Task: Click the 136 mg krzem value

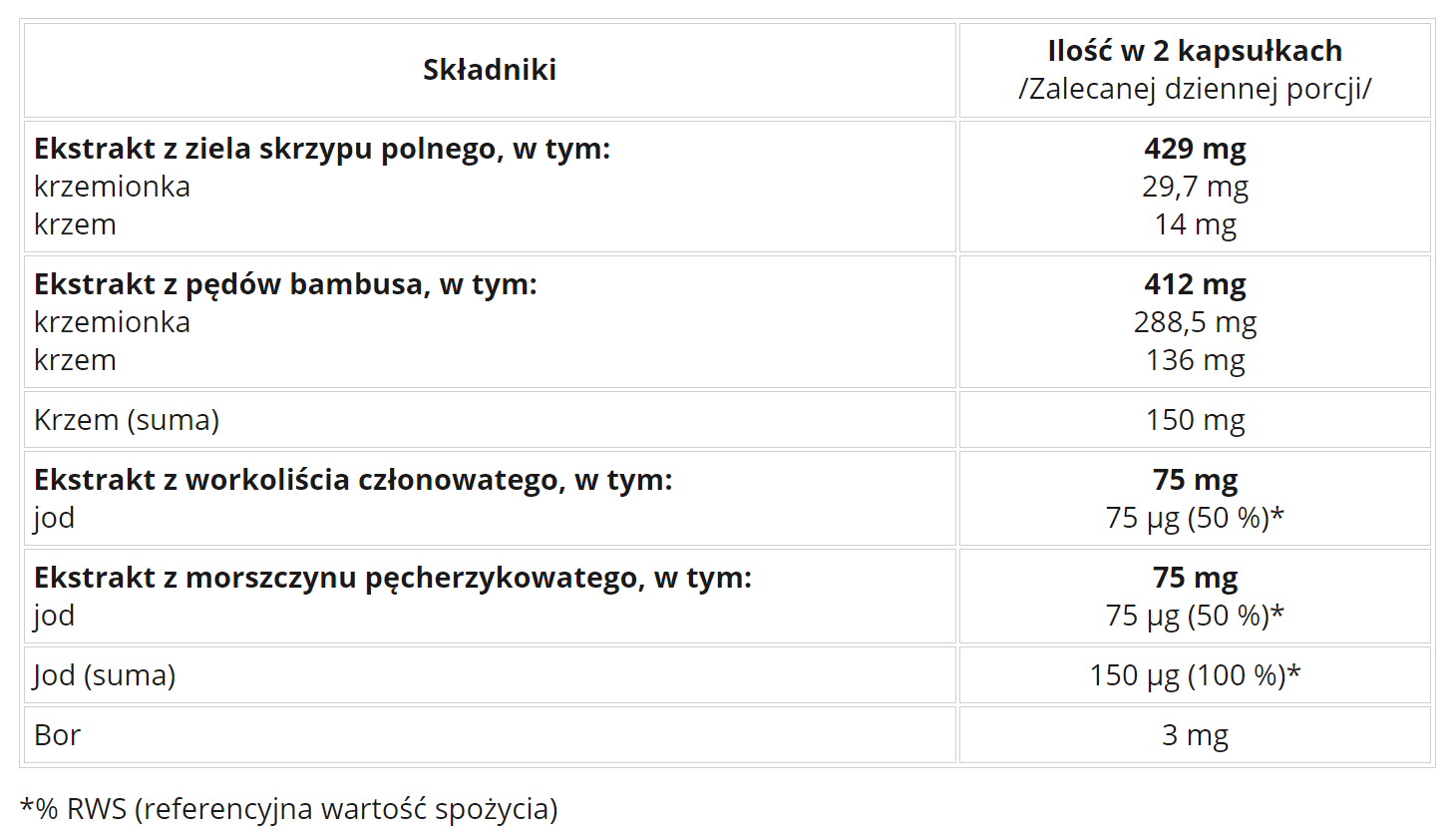Action: point(1195,360)
